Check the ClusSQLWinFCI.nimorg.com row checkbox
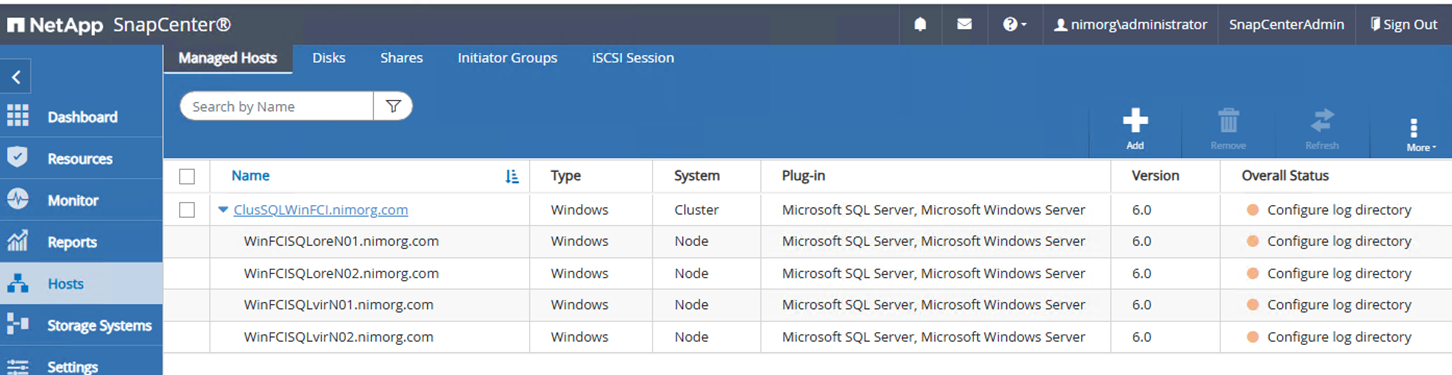Screen dimensions: 1452x375 [x=187, y=210]
